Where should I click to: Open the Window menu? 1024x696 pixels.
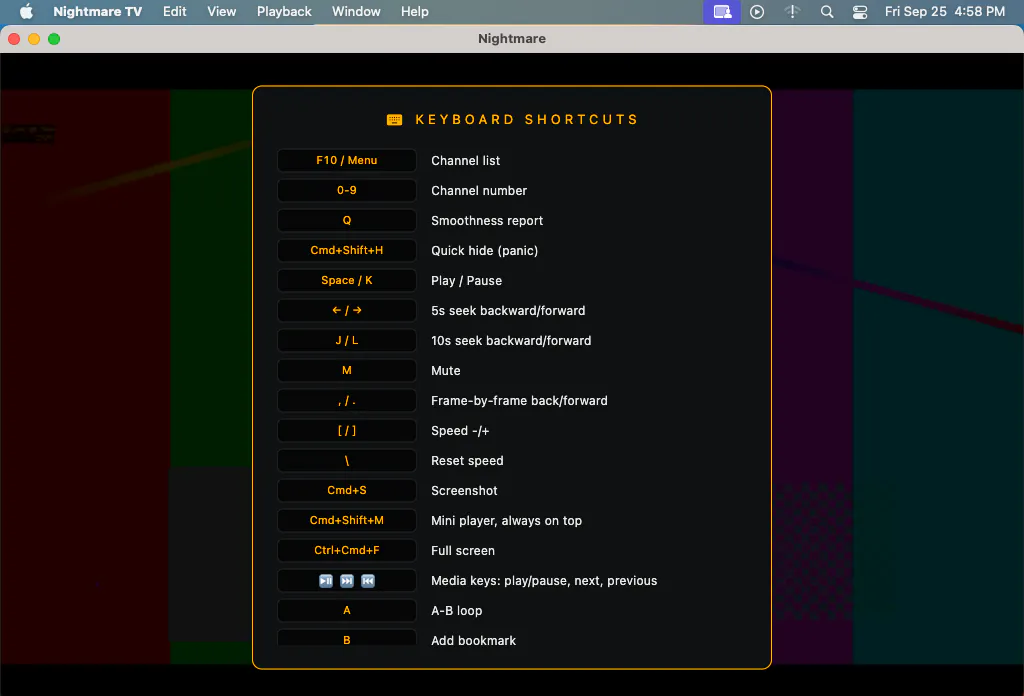356,11
